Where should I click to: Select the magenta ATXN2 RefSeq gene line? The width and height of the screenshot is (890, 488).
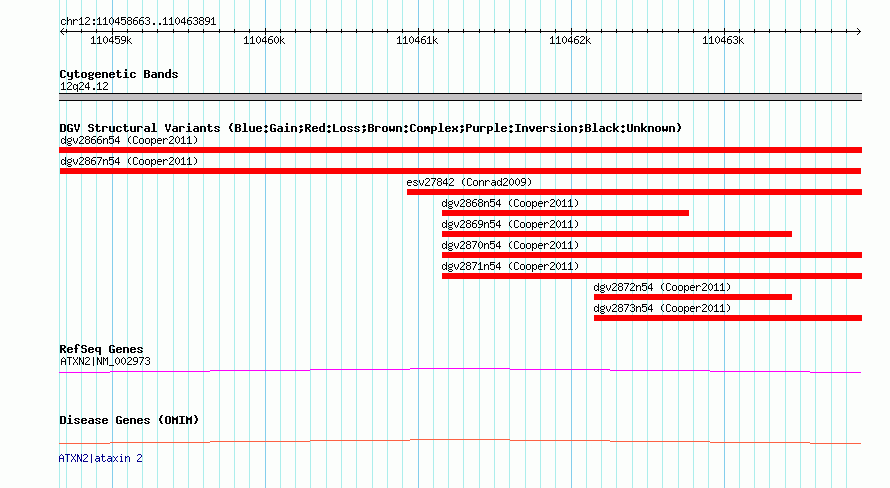(460, 371)
